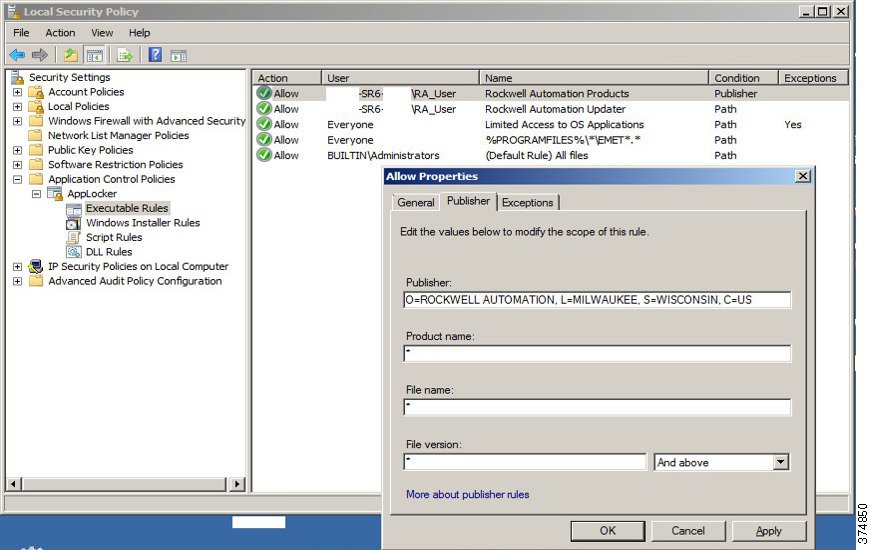Click the DLL Rules icon
Screen dimensions: 871x550
click(73, 252)
